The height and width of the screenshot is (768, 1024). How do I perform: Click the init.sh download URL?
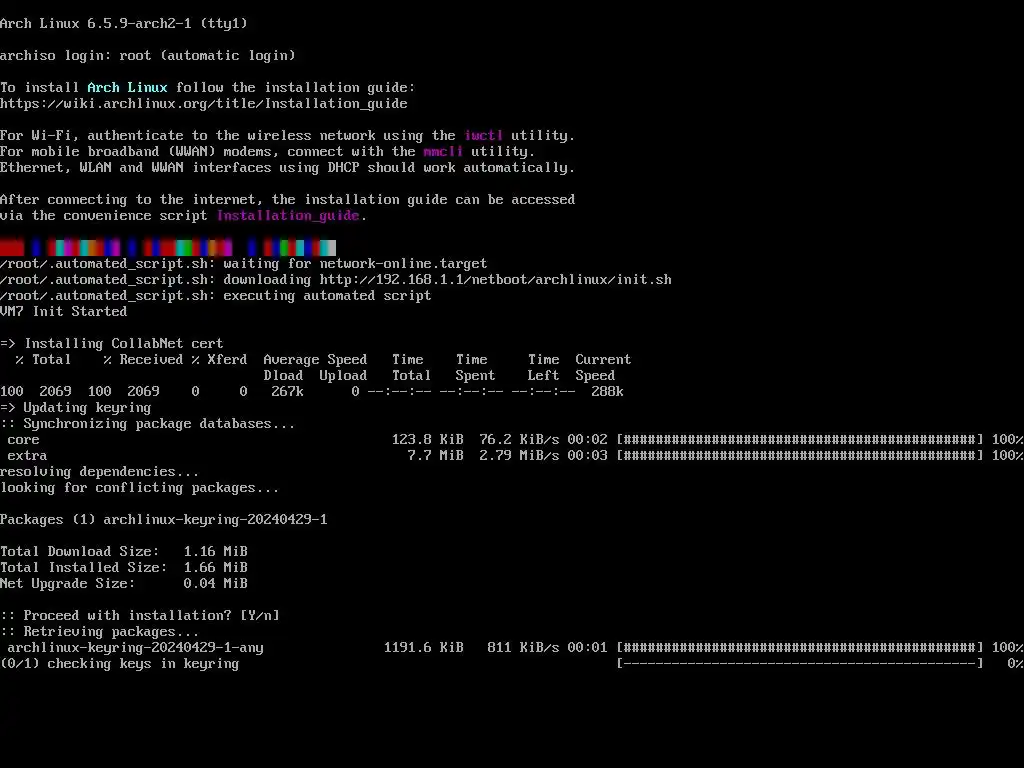tap(496, 280)
